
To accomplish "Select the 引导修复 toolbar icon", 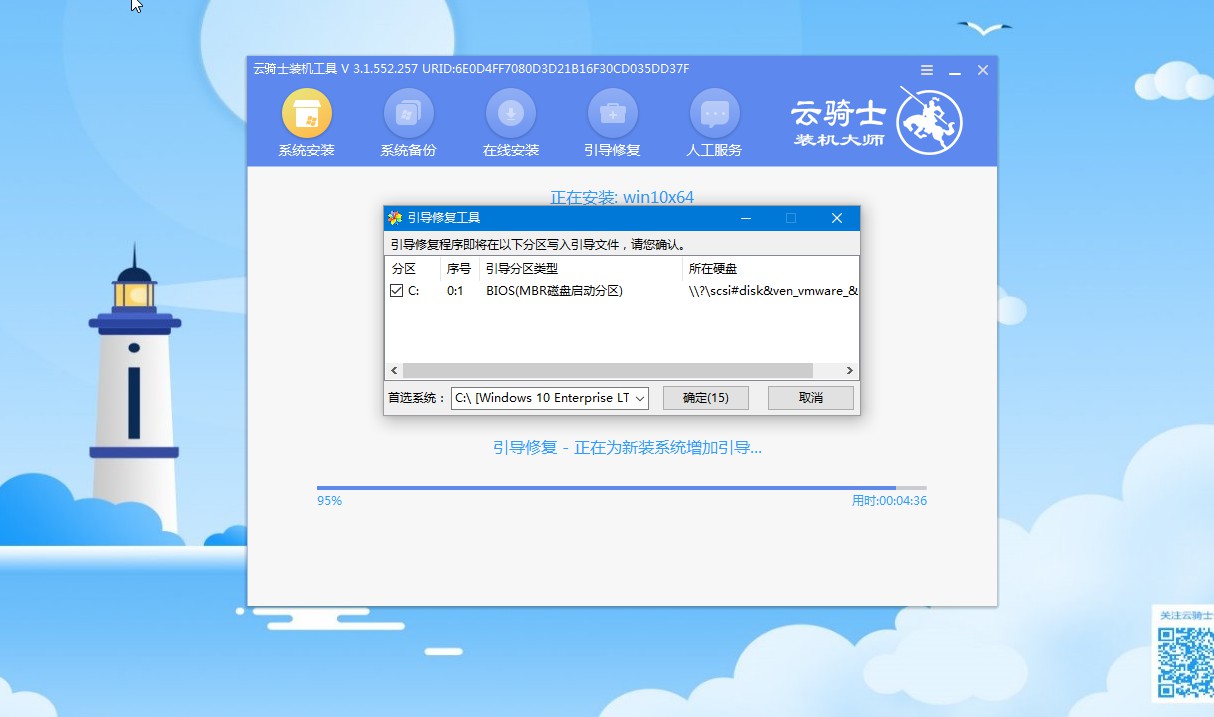I will [612, 113].
